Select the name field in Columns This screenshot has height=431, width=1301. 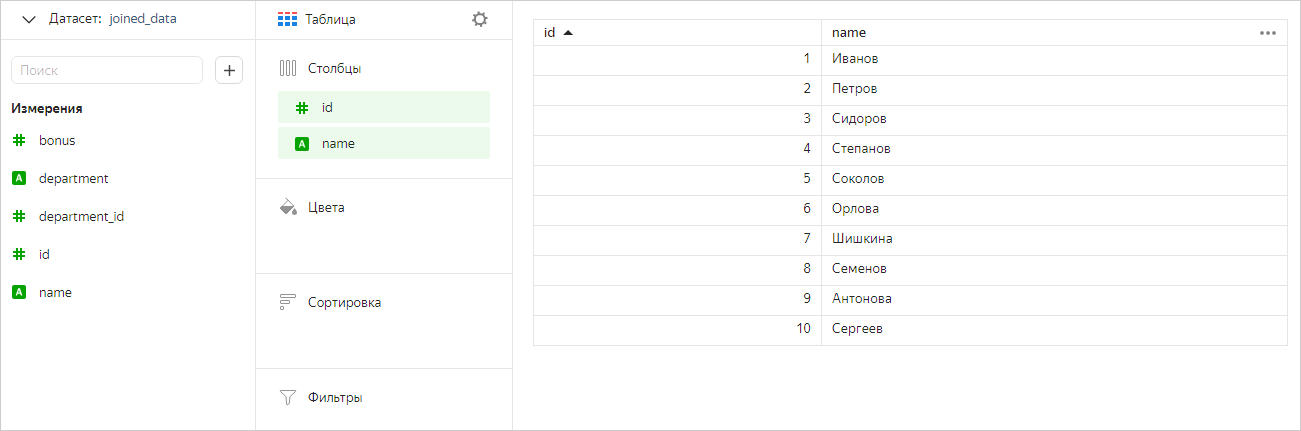tap(384, 143)
